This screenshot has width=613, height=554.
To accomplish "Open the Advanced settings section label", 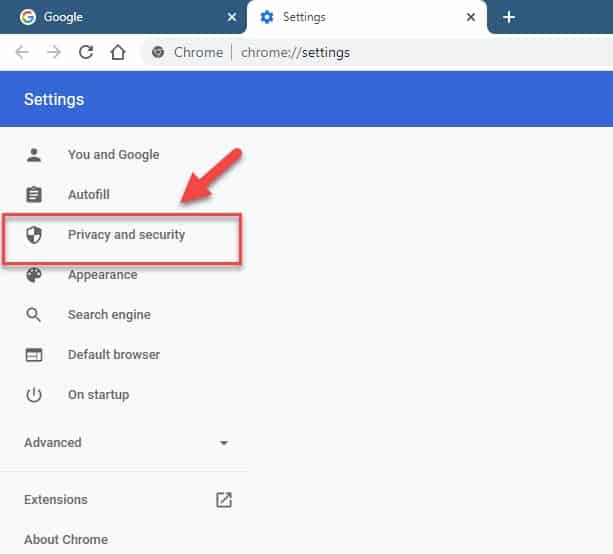I will (53, 443).
